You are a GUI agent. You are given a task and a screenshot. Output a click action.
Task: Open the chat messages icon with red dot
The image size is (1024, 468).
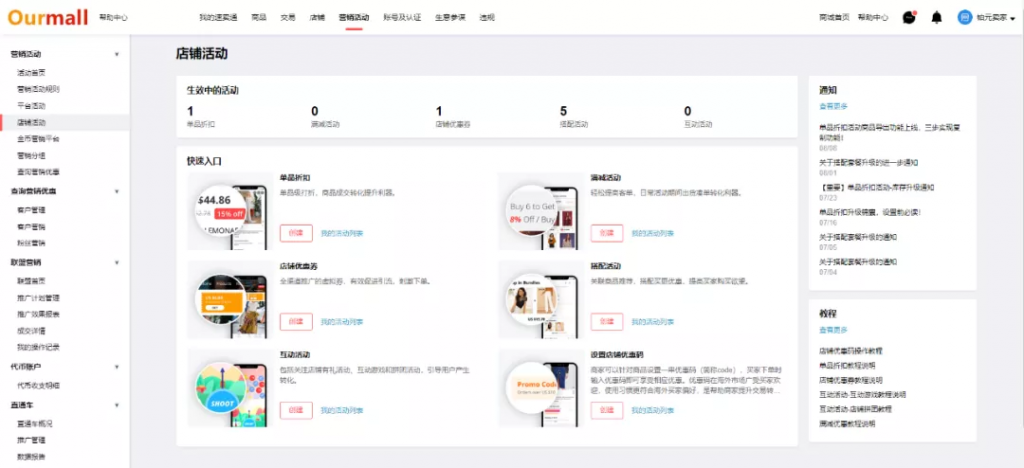[908, 17]
